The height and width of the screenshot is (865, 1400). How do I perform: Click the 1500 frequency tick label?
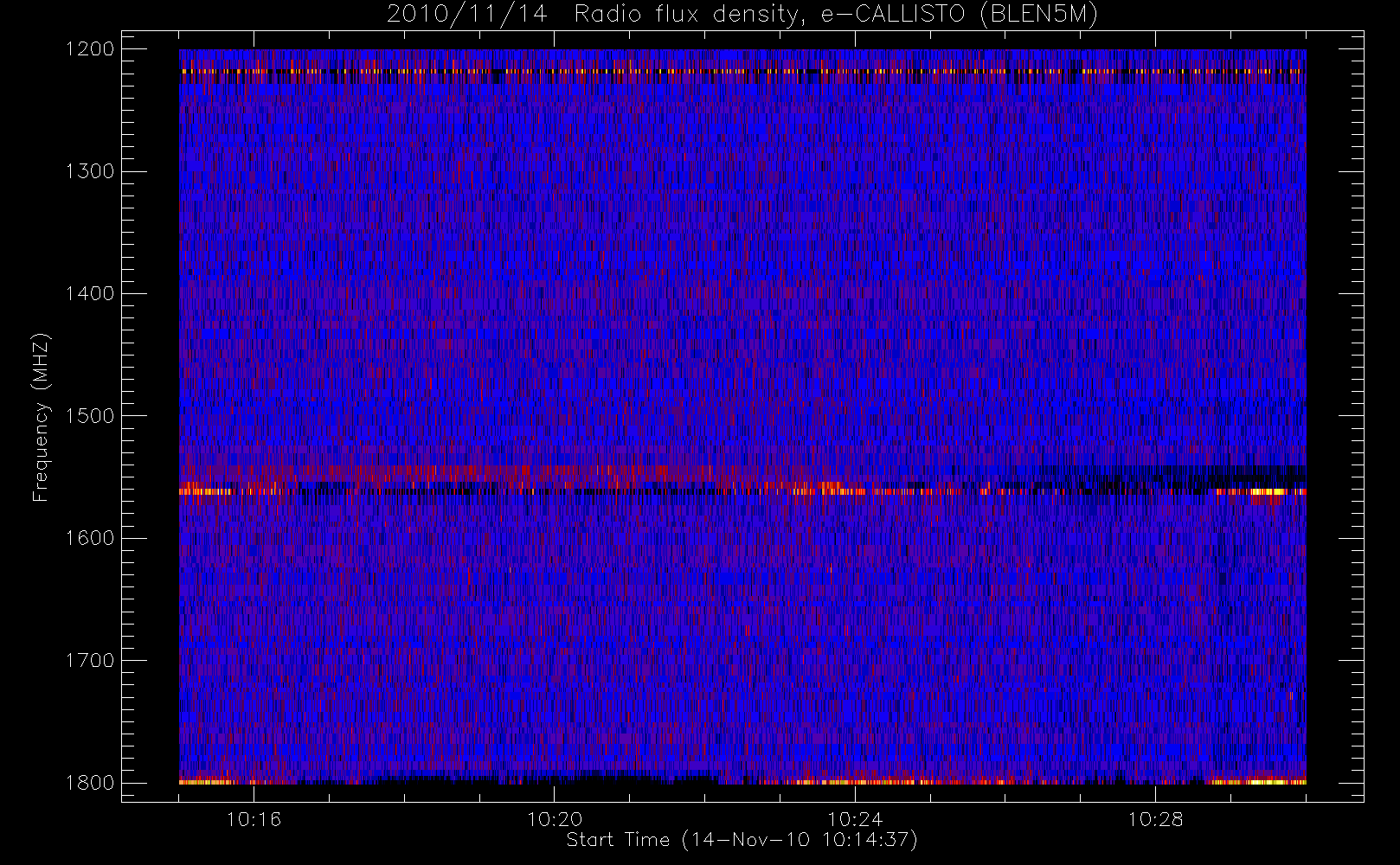click(90, 416)
